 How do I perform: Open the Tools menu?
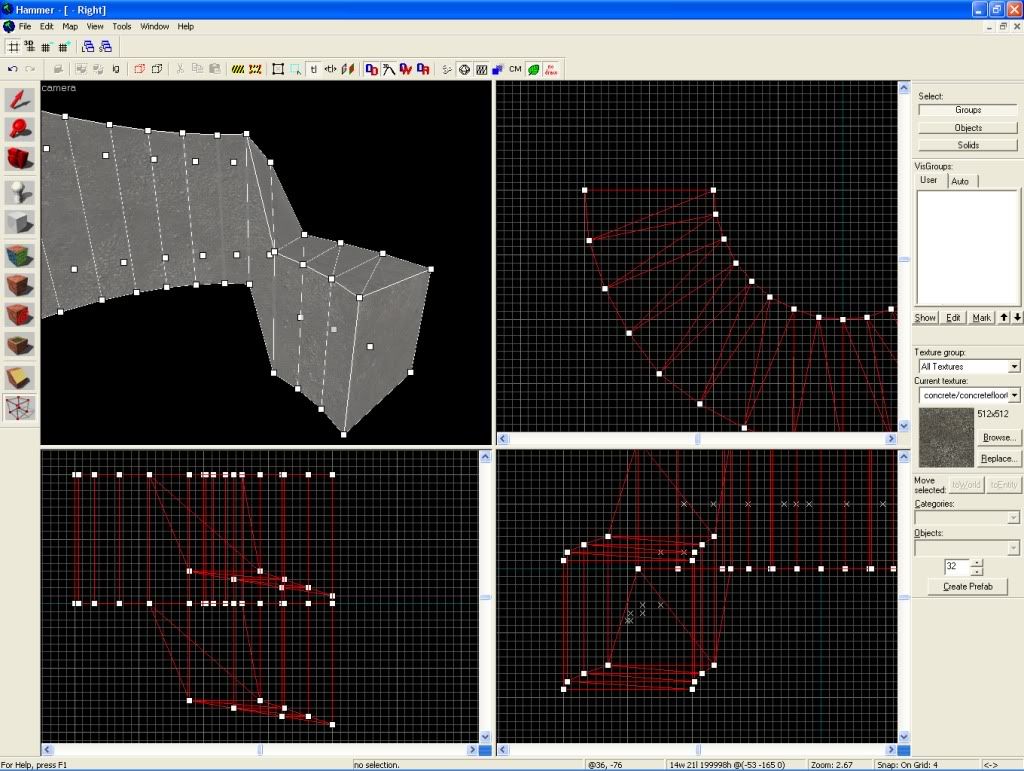pyautogui.click(x=121, y=26)
